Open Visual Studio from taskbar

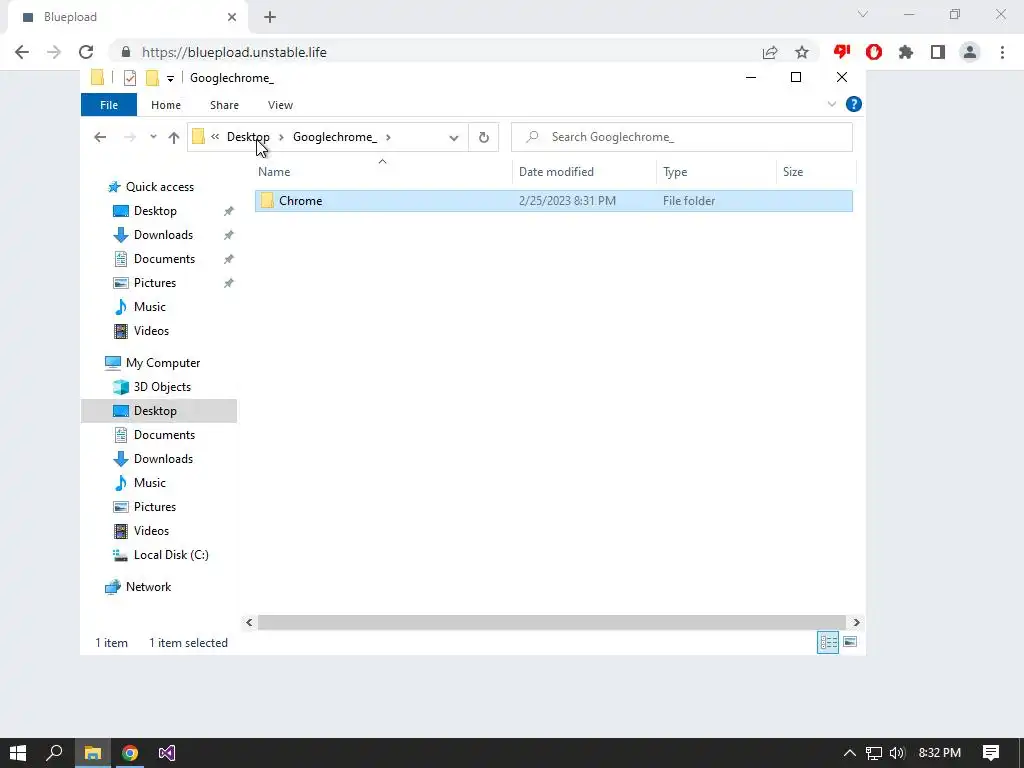pos(167,753)
